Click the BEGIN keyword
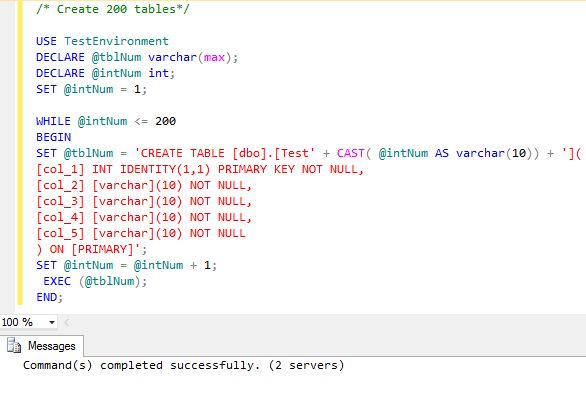 pos(53,137)
